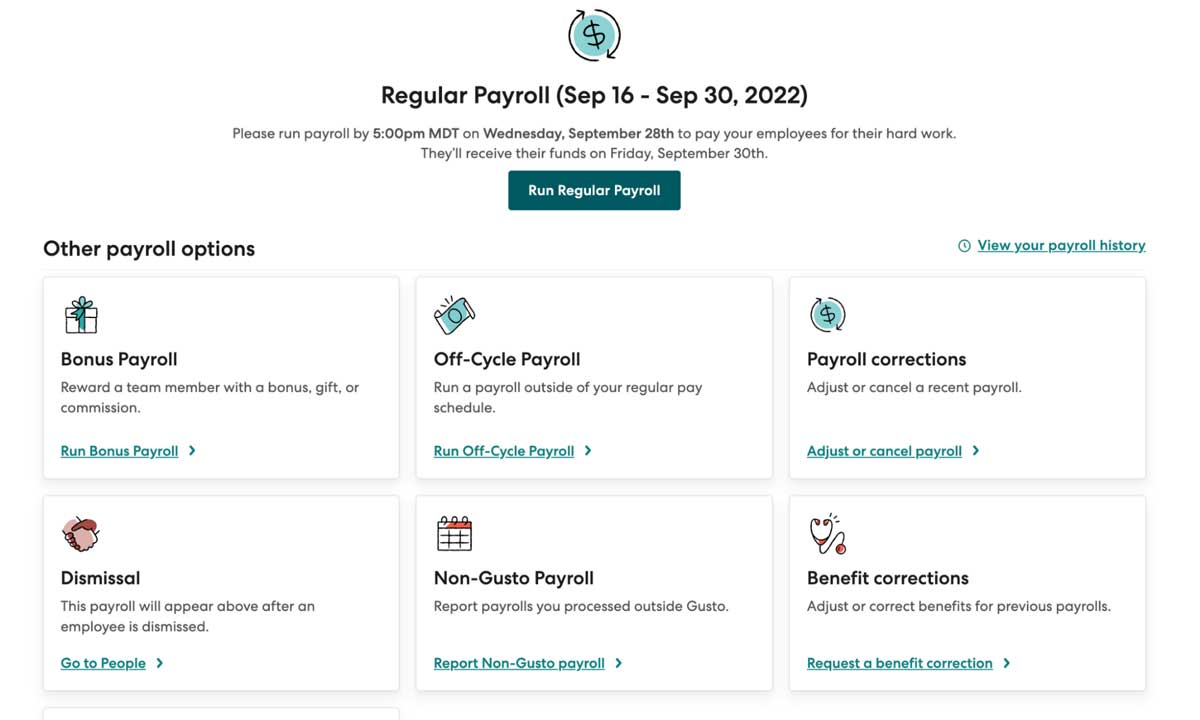The image size is (1200, 720).
Task: Expand the chevron next to Go to People
Action: click(x=161, y=663)
